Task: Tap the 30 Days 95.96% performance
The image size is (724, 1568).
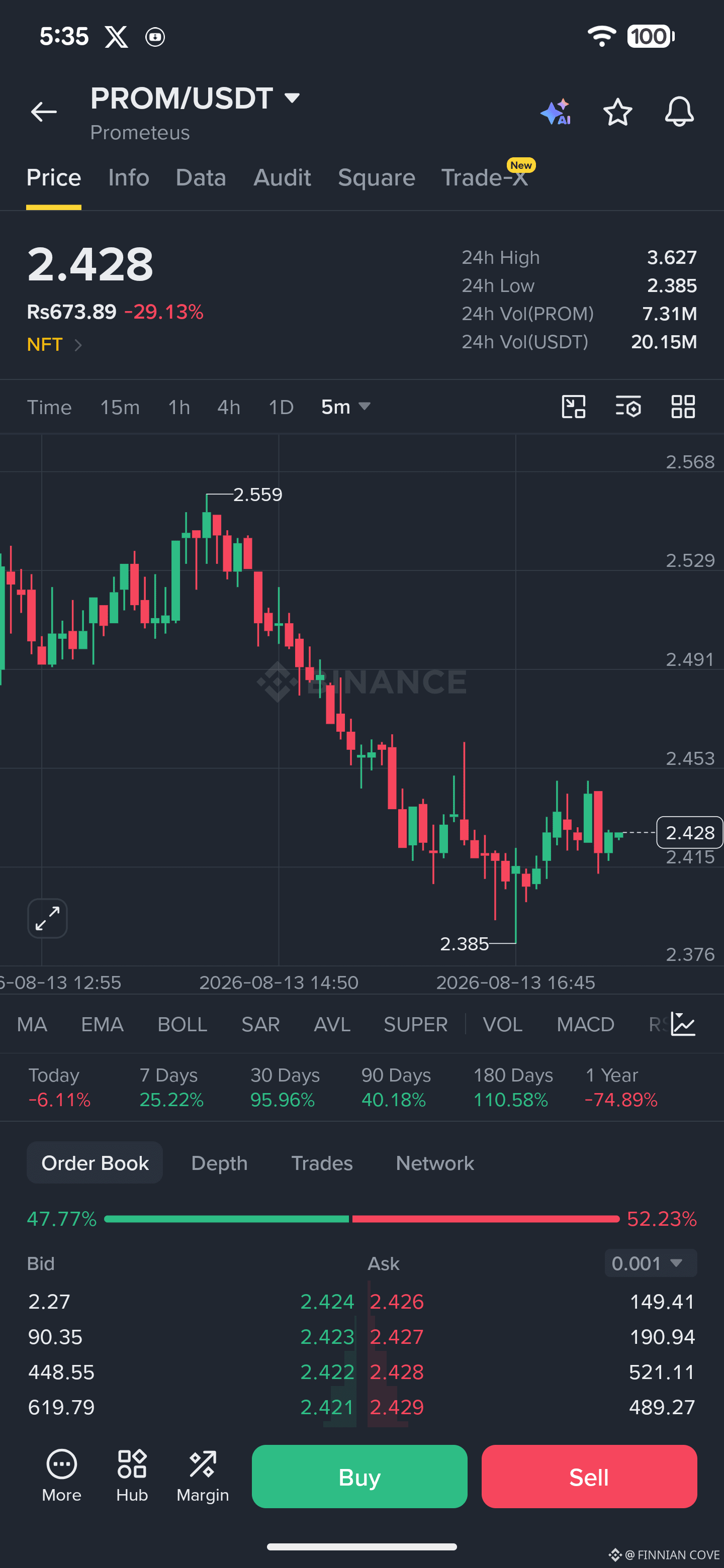Action: pos(285,1087)
